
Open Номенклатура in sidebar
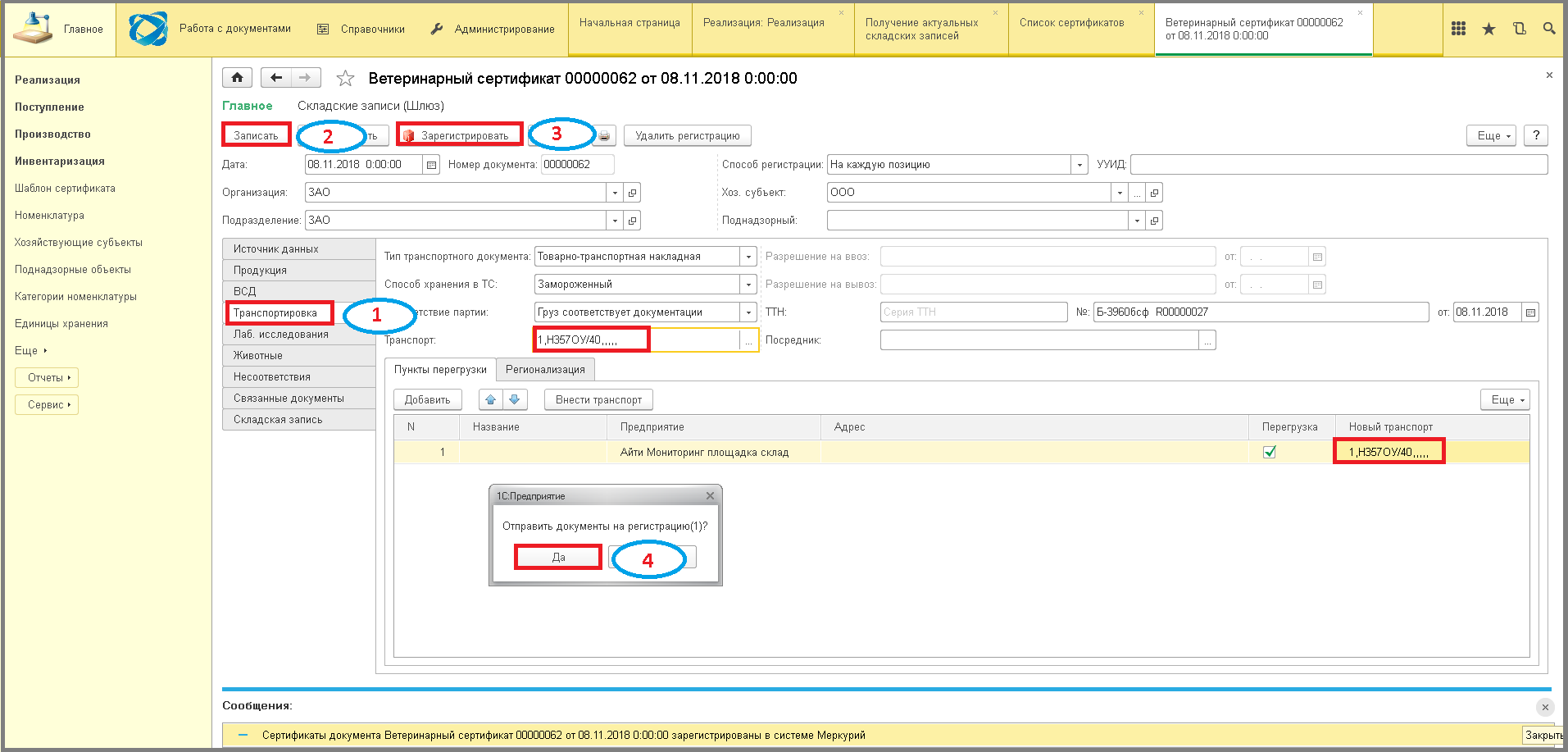click(x=49, y=216)
